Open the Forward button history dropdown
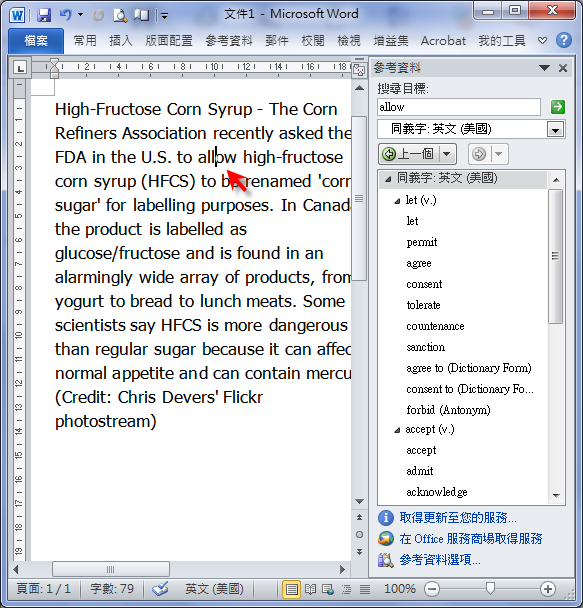The image size is (583, 608). tap(499, 154)
